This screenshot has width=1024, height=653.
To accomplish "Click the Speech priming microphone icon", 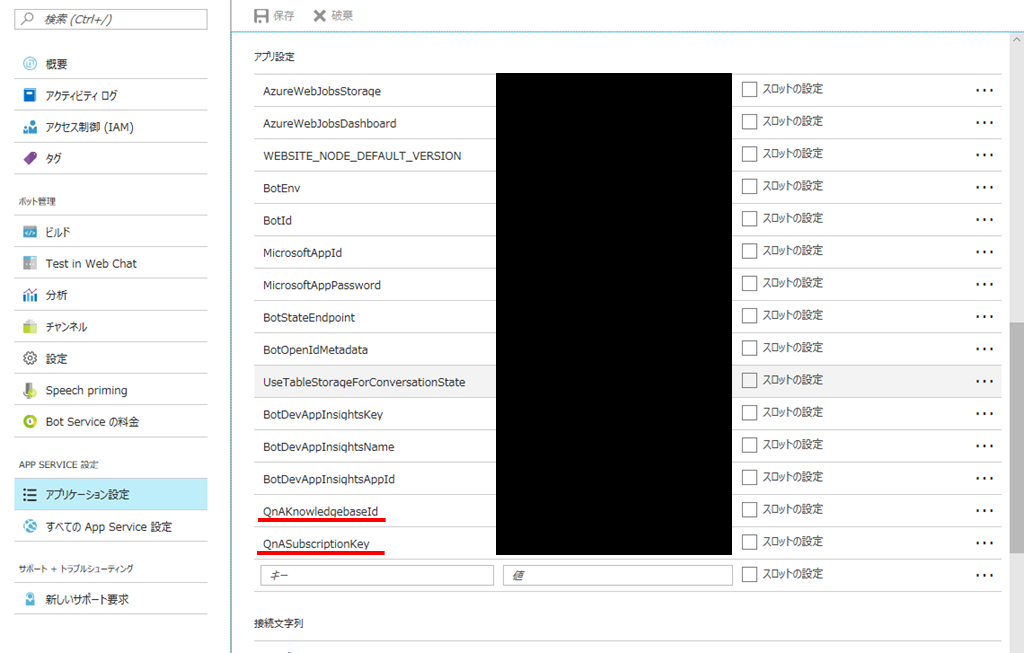I will [30, 390].
